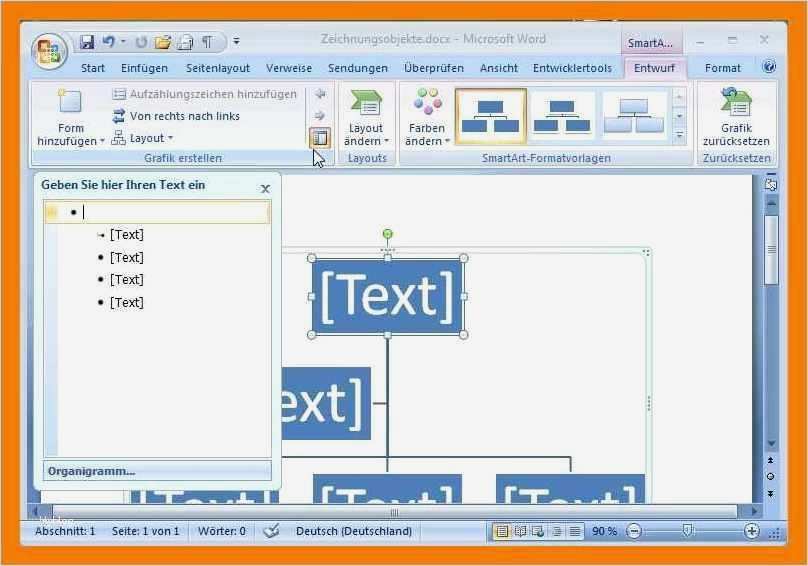Image resolution: width=808 pixels, height=566 pixels.
Task: Click the print preview icon
Action: 185,42
